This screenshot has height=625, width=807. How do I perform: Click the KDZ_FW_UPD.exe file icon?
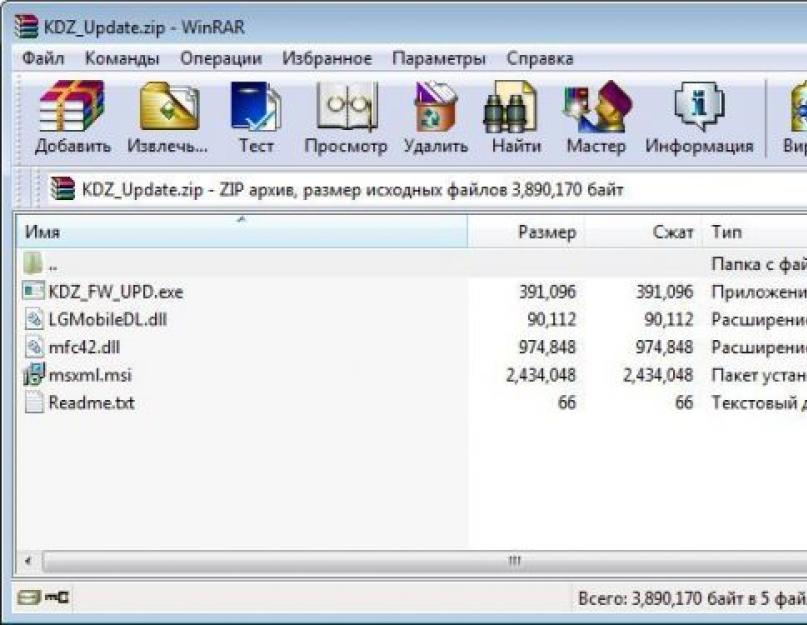33,291
